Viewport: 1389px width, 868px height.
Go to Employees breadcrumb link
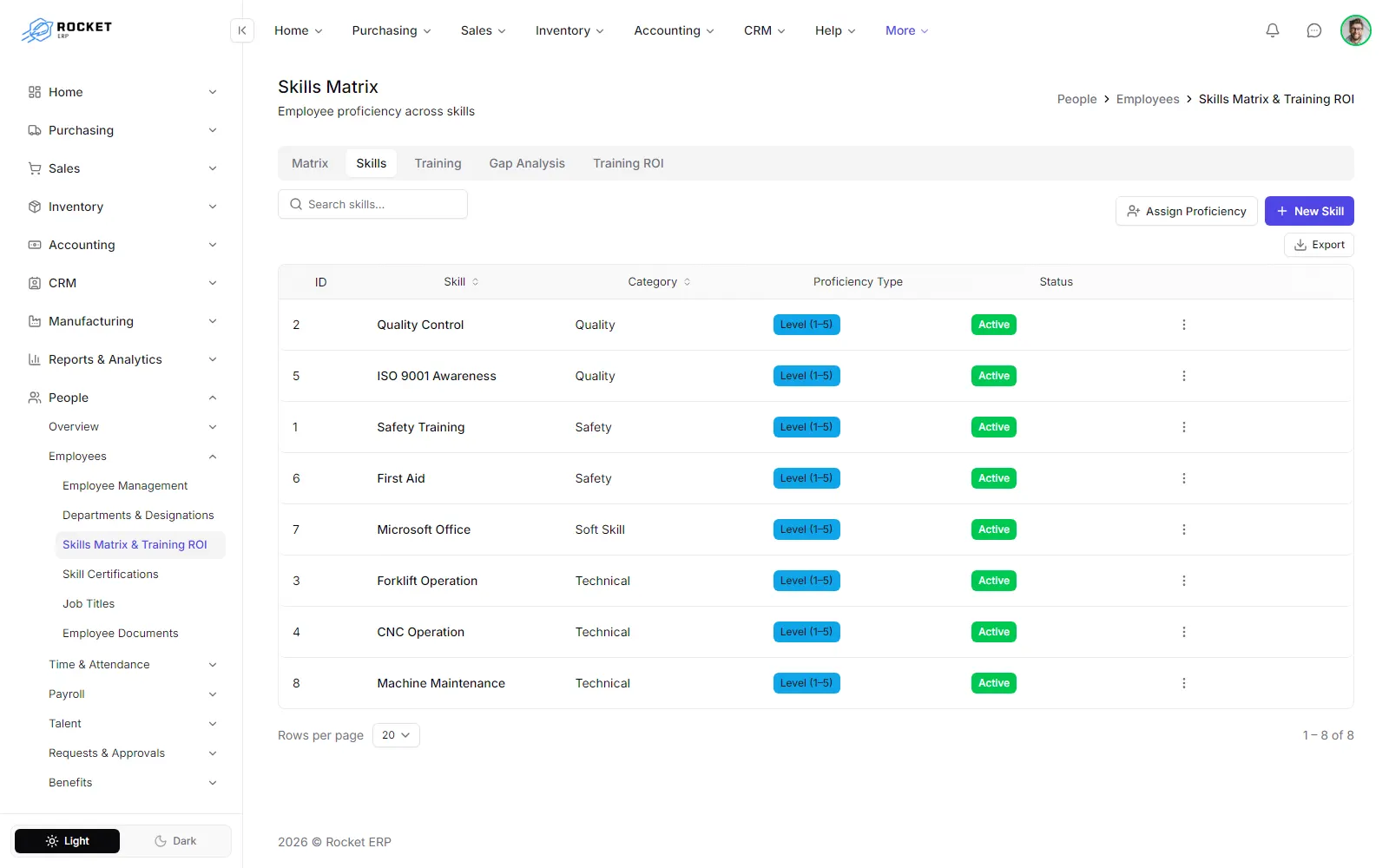1148,99
